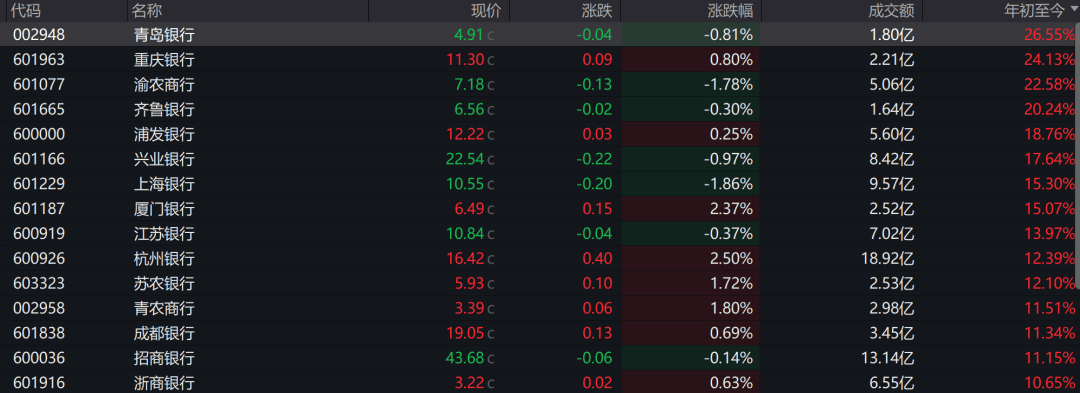
Task: Select the 江苏银行 stock name
Action: [164, 233]
